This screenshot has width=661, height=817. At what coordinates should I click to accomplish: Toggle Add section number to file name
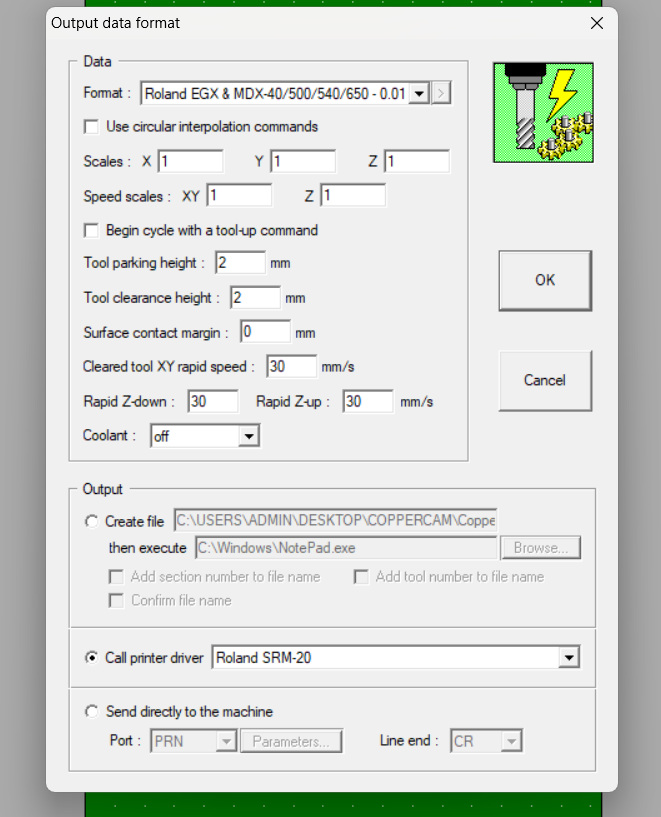click(x=116, y=577)
